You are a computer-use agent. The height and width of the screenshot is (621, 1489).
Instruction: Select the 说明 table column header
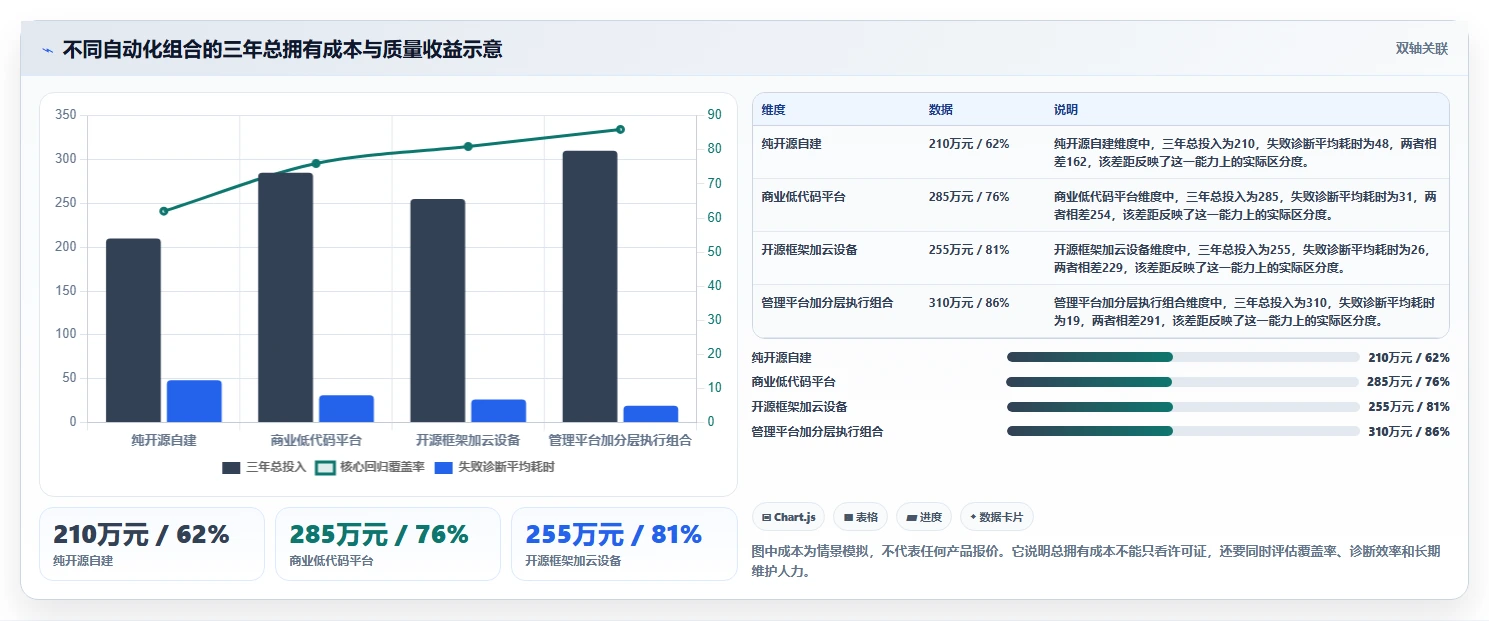pos(1066,110)
